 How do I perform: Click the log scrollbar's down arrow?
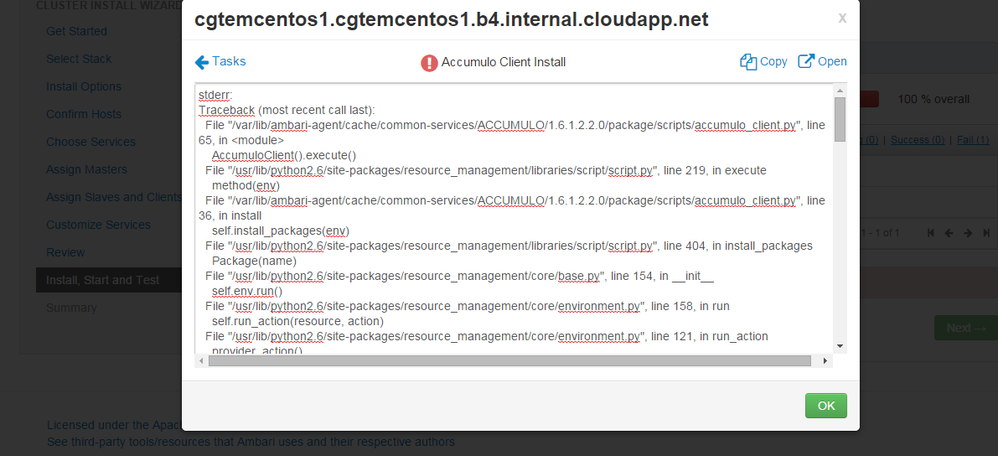click(840, 346)
